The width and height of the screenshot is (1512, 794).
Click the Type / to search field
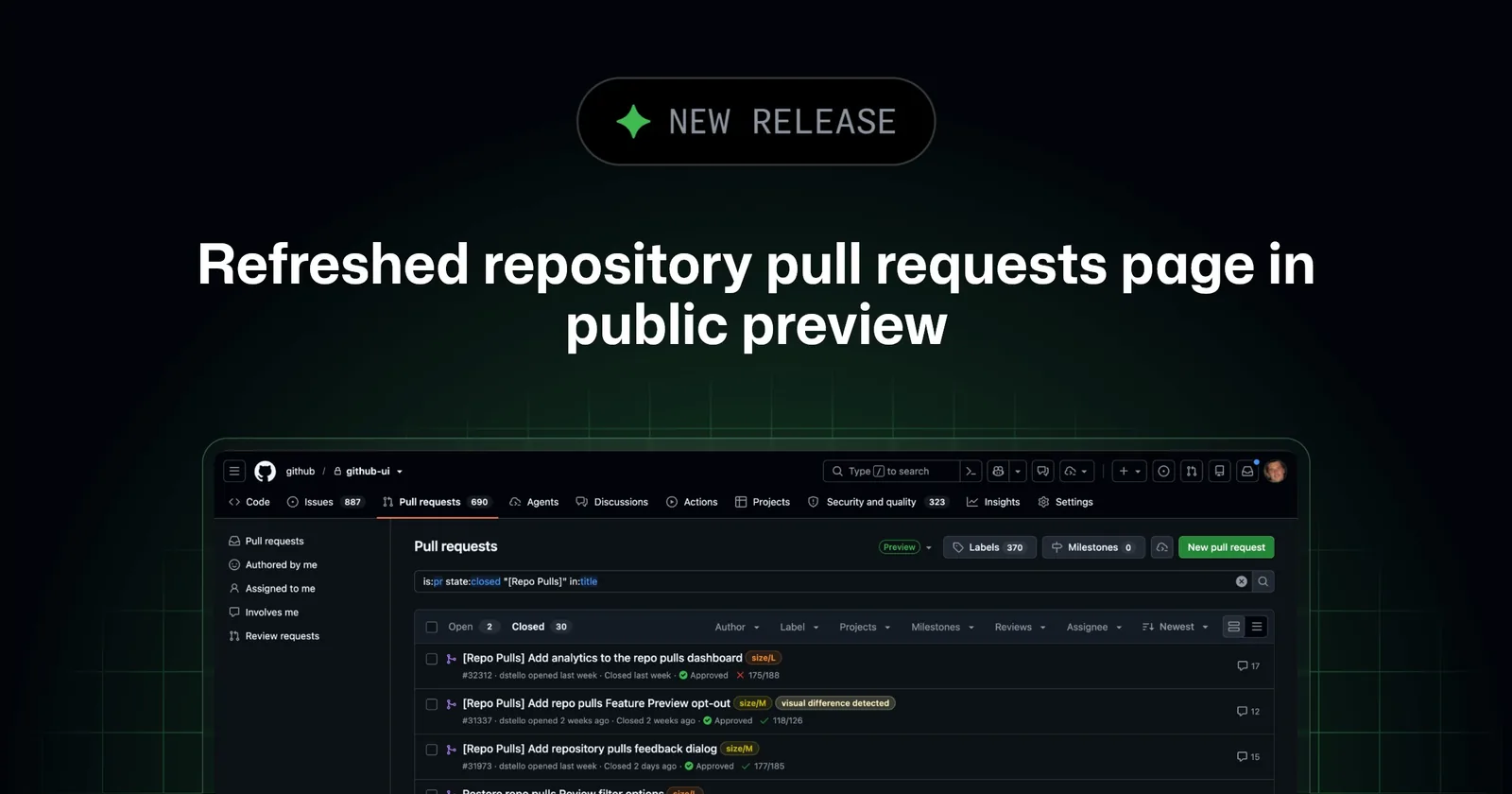pyautogui.click(x=891, y=471)
